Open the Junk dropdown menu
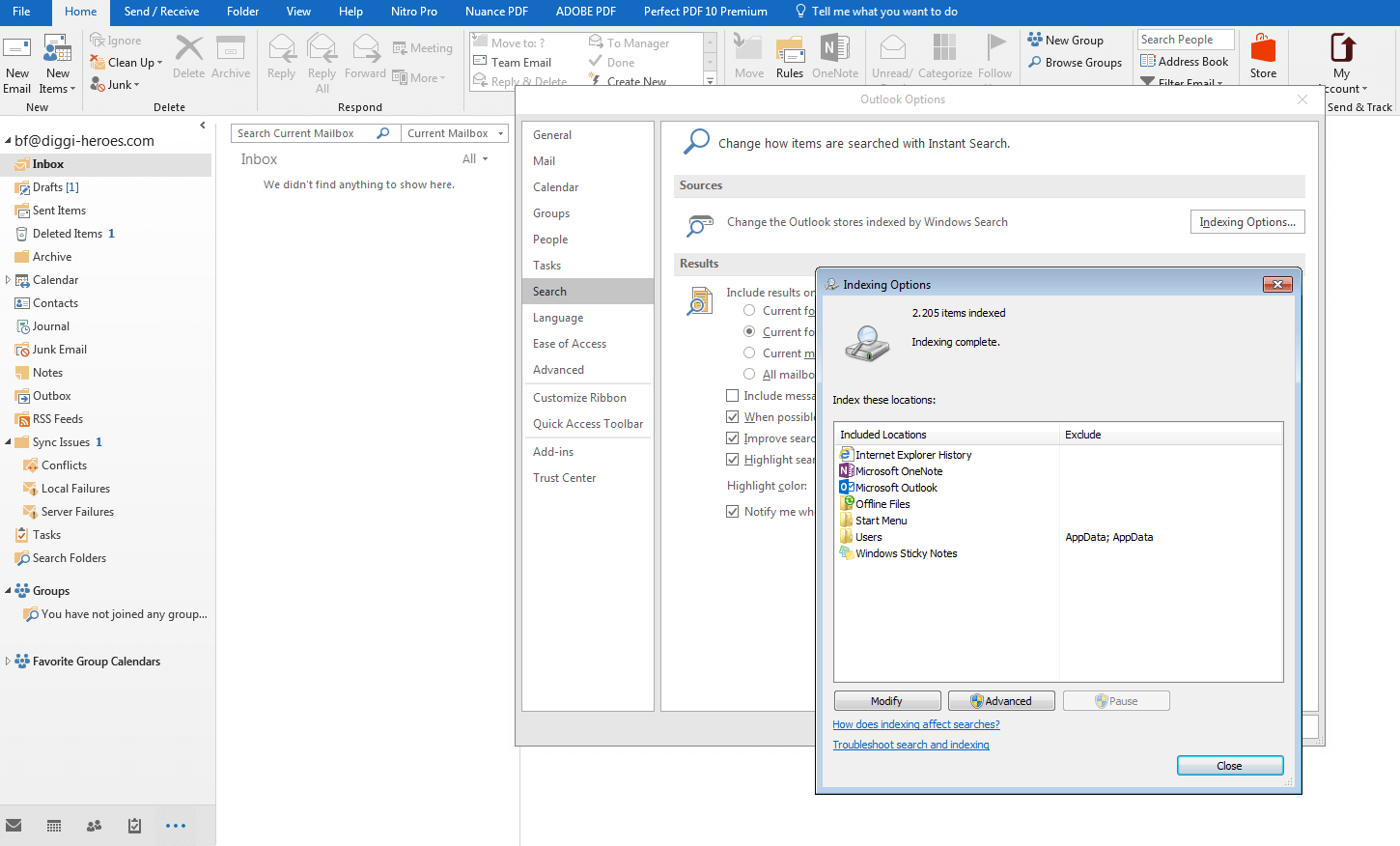Image resolution: width=1400 pixels, height=846 pixels. 116,84
